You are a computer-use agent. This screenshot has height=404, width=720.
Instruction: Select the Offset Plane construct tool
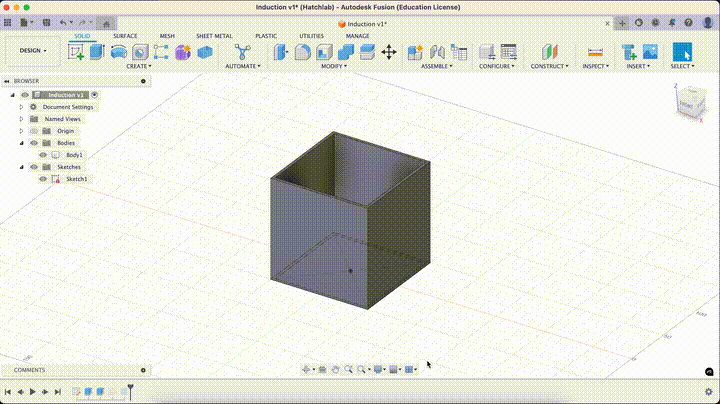tap(549, 52)
